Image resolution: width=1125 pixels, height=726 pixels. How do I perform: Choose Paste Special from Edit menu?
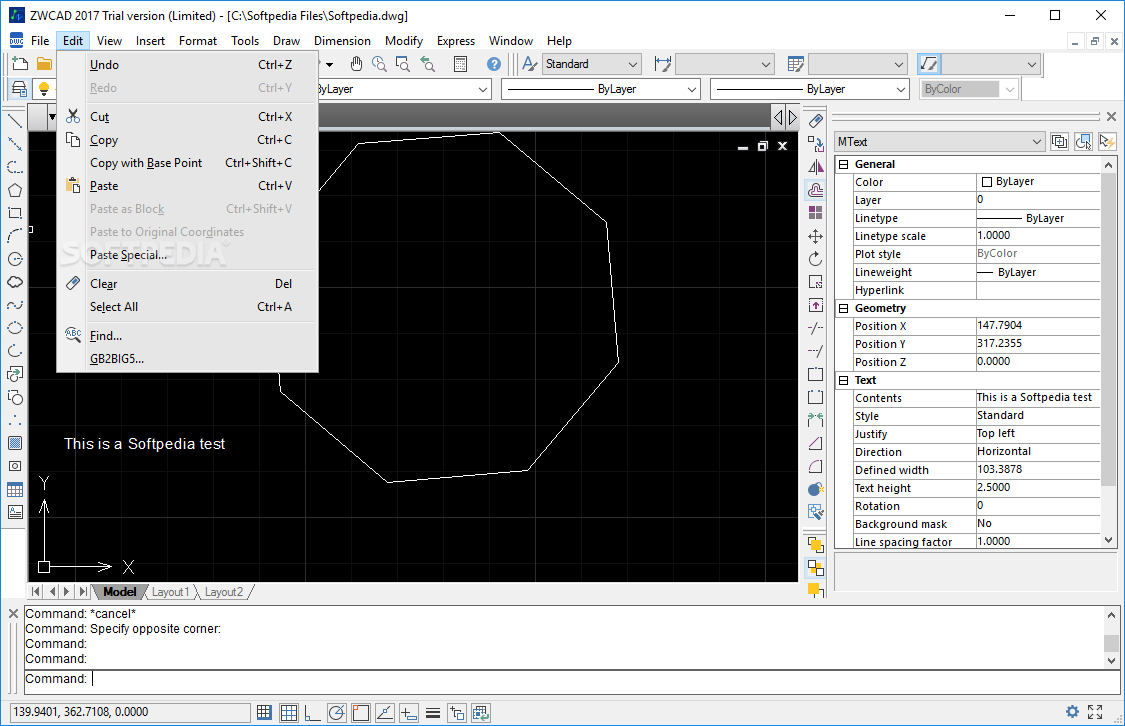click(187, 255)
